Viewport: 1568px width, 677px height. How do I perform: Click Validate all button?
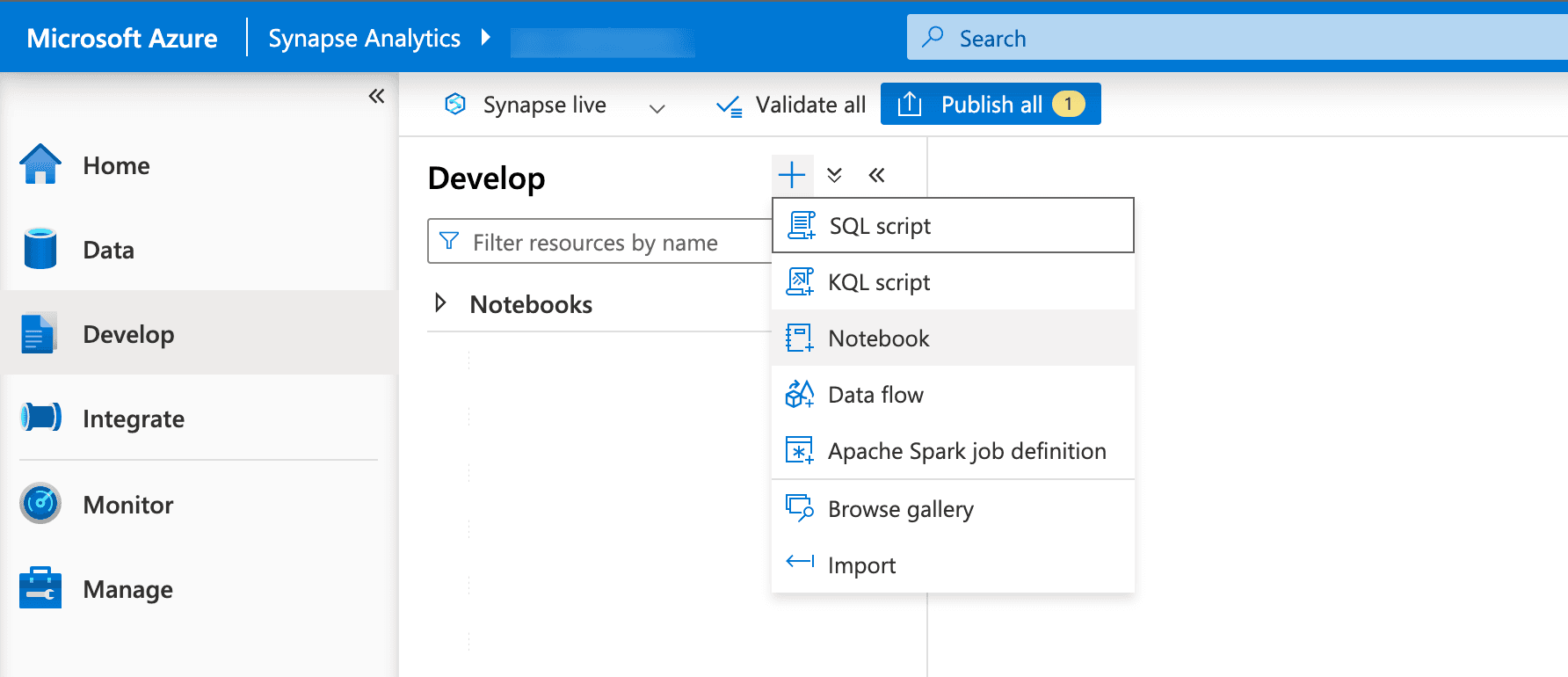(791, 106)
